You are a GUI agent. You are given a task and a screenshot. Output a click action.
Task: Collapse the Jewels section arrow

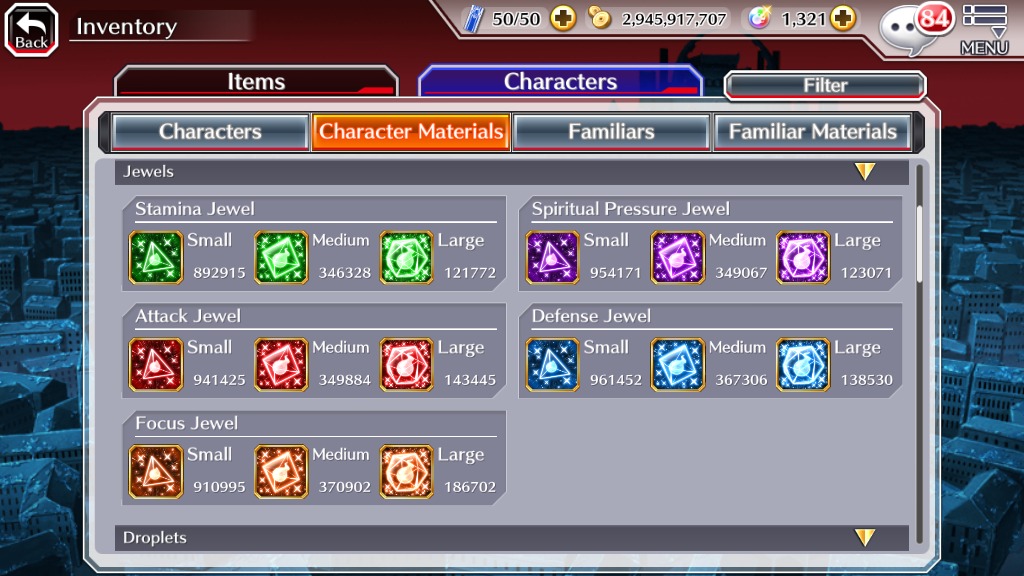(x=865, y=172)
